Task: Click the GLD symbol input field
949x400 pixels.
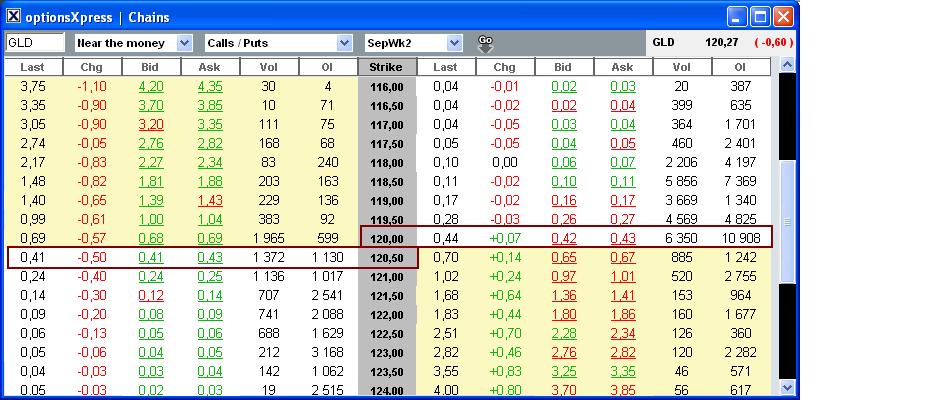Action: tap(35, 43)
